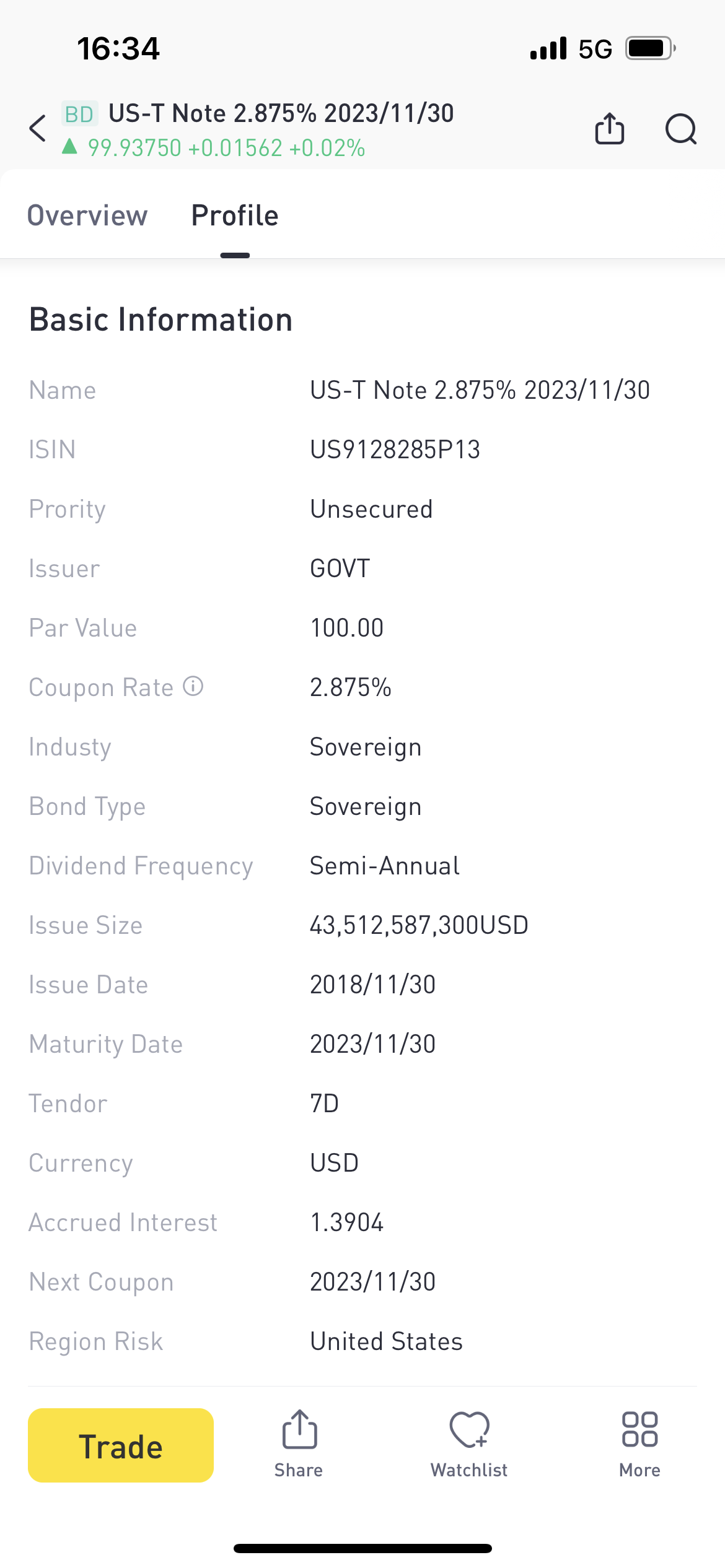This screenshot has width=725, height=1568.
Task: Tap the Basic Information heading
Action: click(x=161, y=320)
